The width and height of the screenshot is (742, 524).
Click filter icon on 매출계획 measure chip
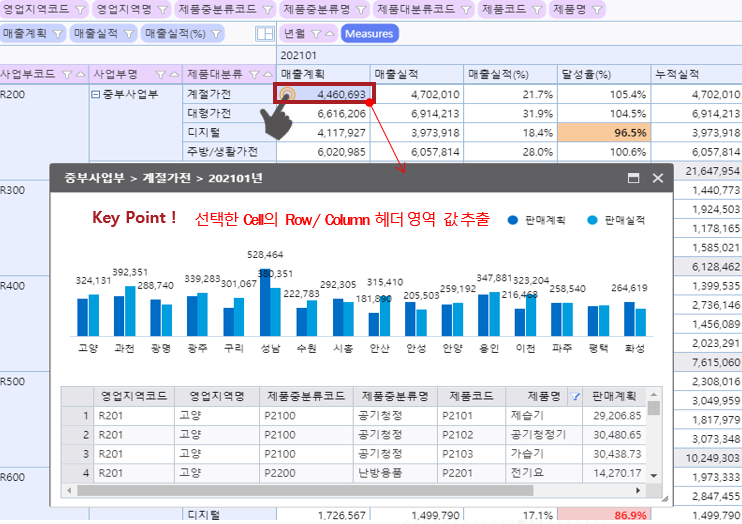[55, 34]
